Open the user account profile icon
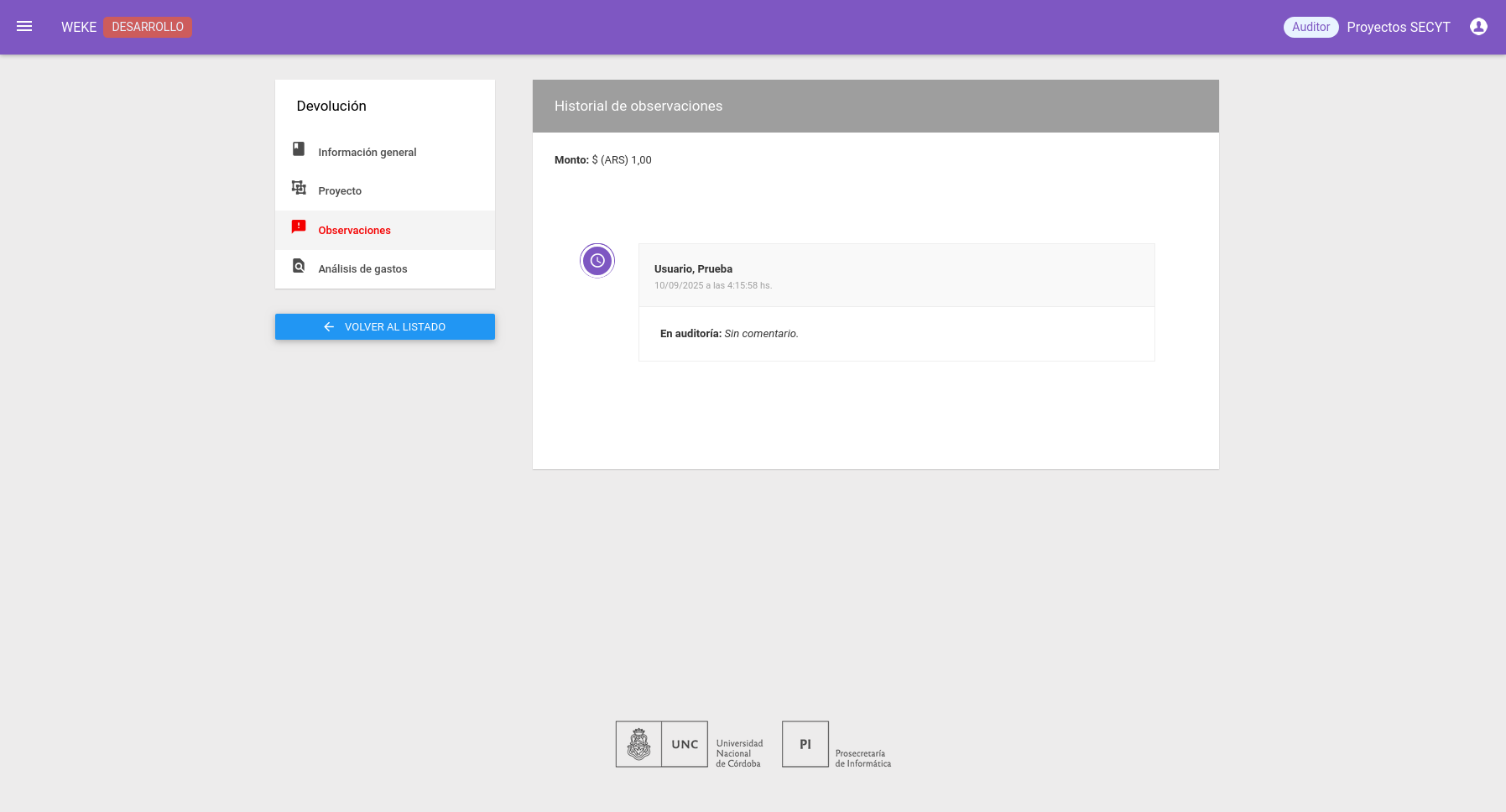 pyautogui.click(x=1478, y=27)
